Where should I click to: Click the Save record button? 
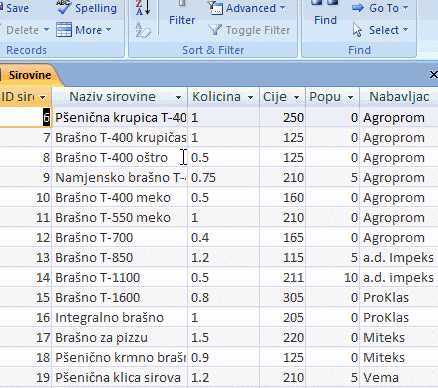14,8
